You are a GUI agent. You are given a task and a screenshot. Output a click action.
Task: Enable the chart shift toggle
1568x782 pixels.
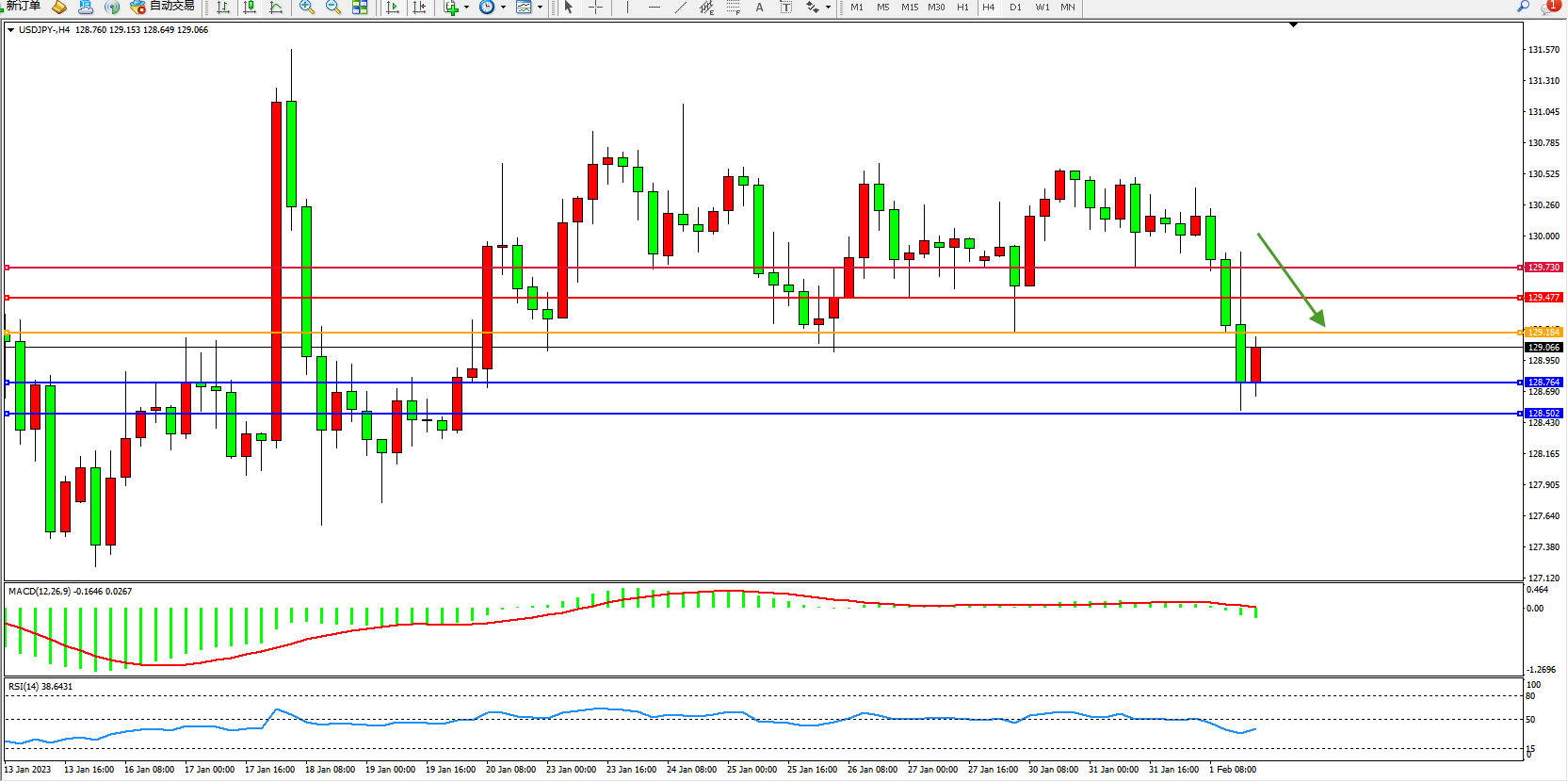(419, 8)
